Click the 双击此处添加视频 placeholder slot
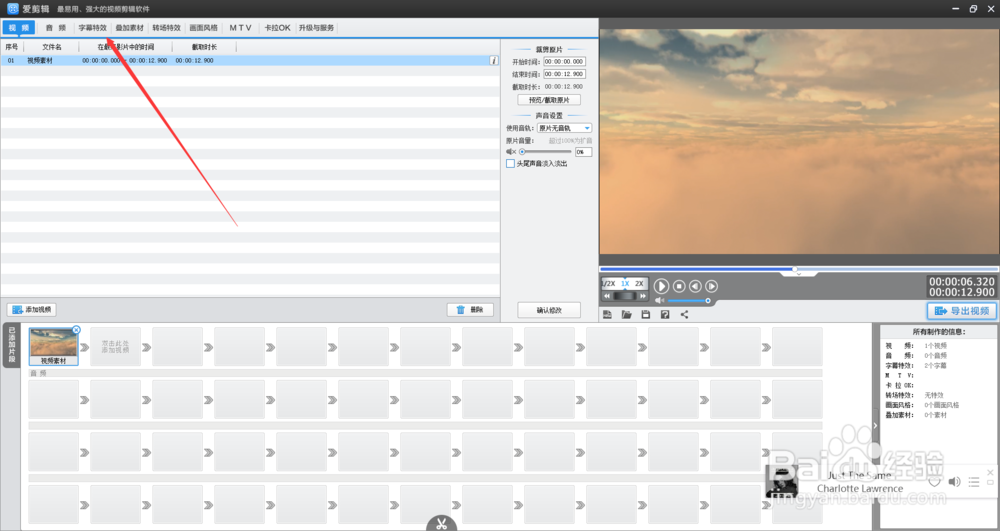Screen dimensions: 1000x531 115,347
